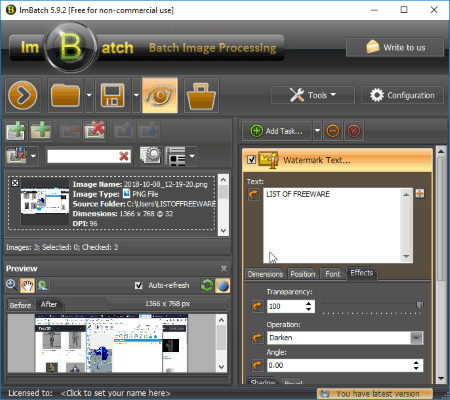Open dropdown arrow beside folder button
The width and height of the screenshot is (450, 400).
[89, 96]
